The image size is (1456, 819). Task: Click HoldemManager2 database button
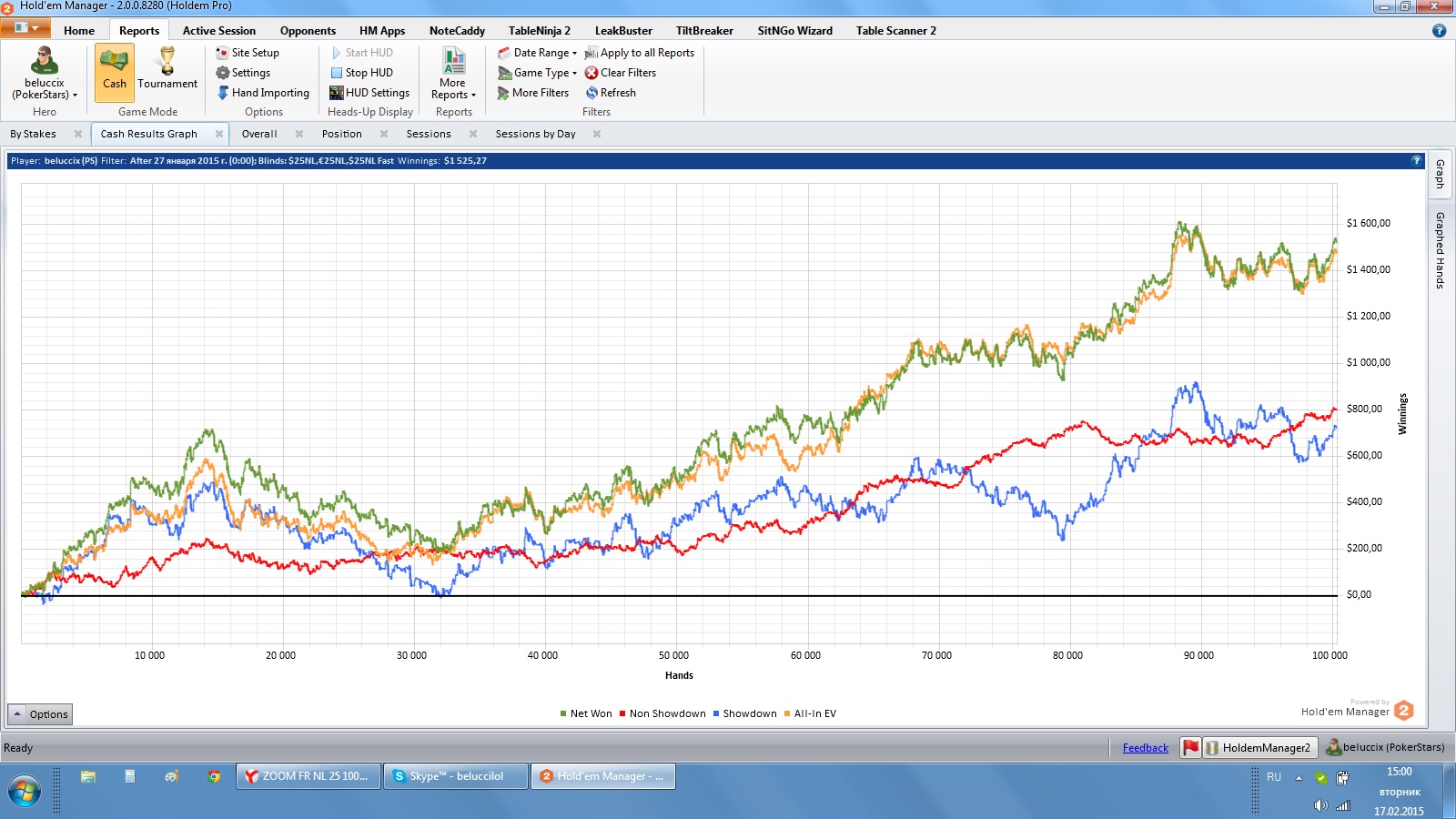click(1260, 748)
